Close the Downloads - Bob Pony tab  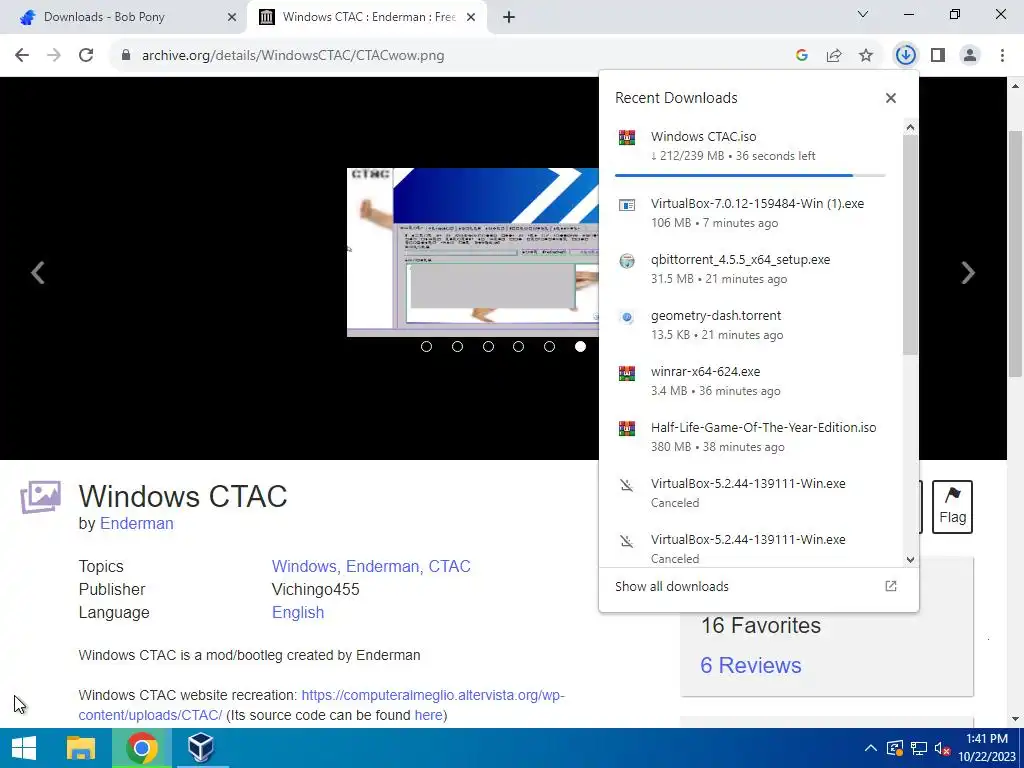coord(232,18)
